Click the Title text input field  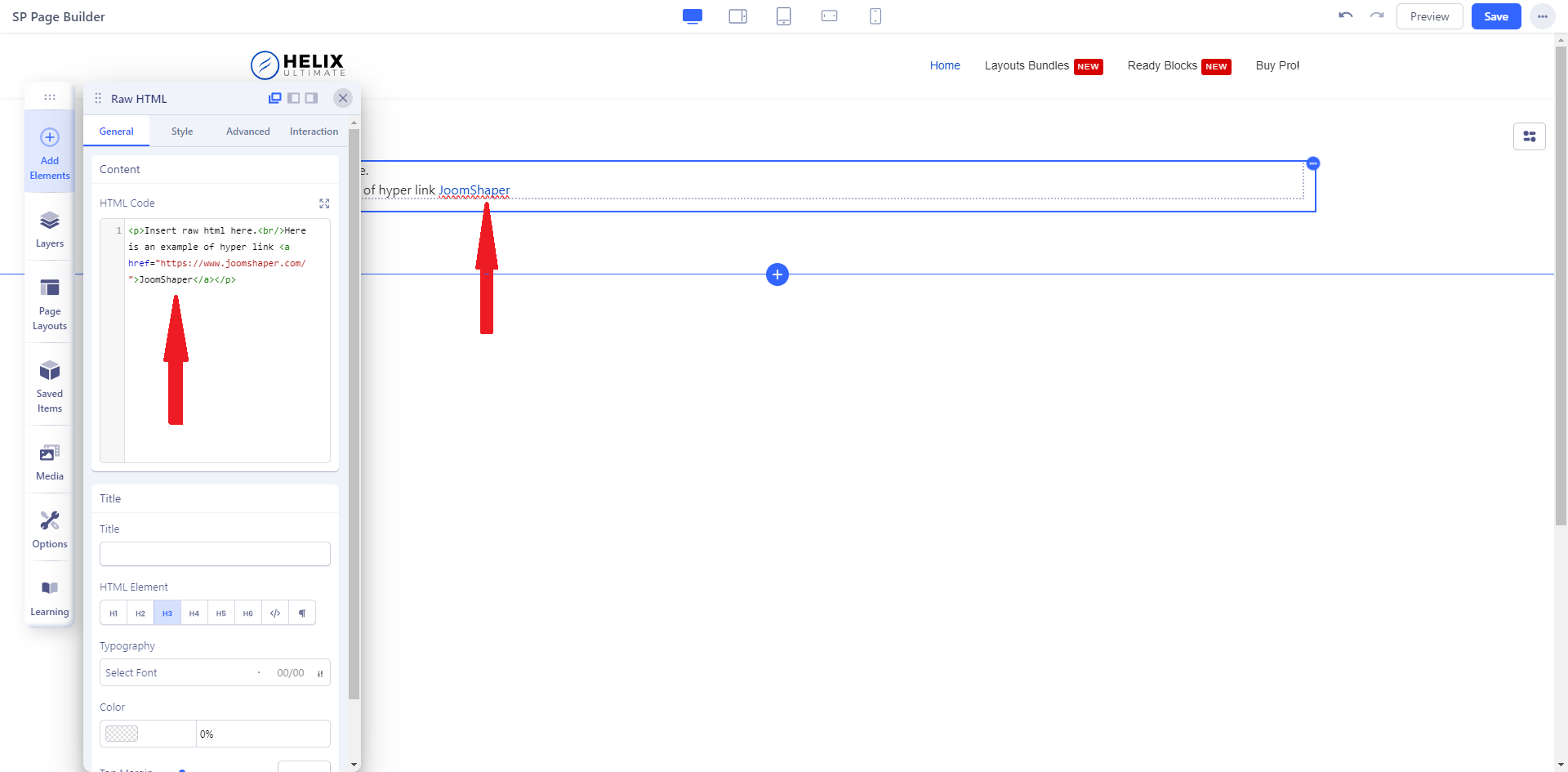tap(215, 554)
